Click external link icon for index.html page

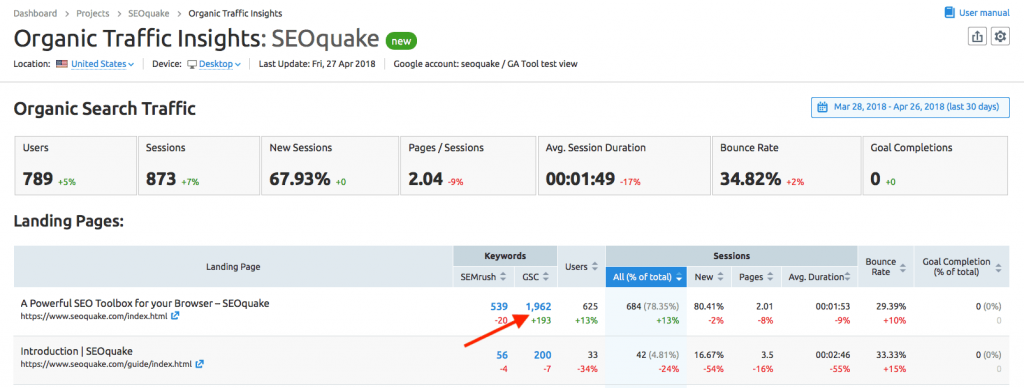pos(175,315)
